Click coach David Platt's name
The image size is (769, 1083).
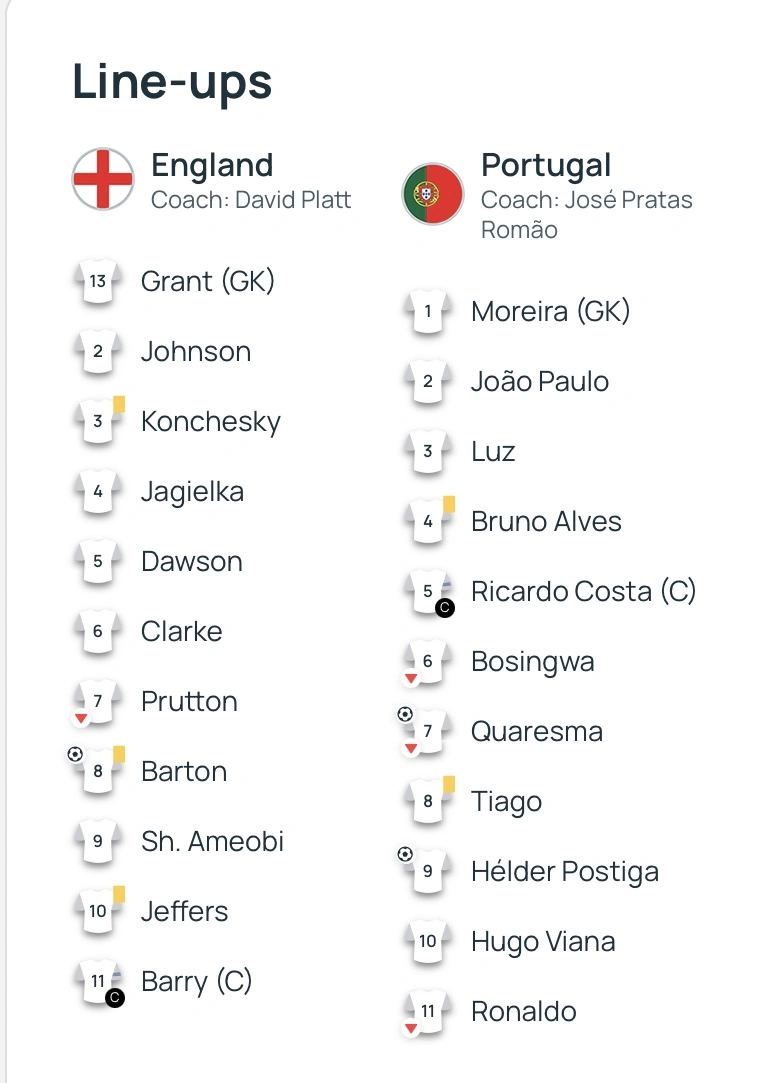[x=295, y=199]
